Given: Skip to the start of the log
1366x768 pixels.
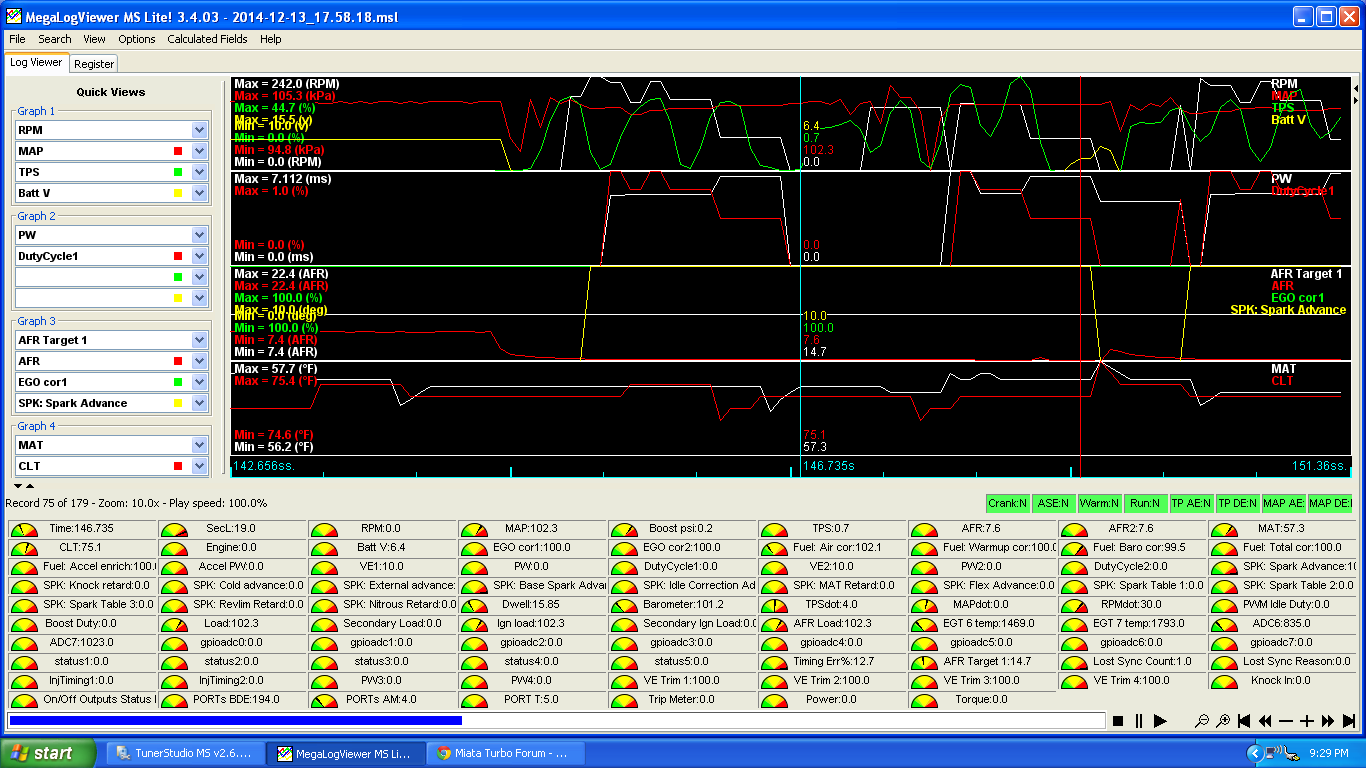Looking at the screenshot, I should pyautogui.click(x=1243, y=720).
